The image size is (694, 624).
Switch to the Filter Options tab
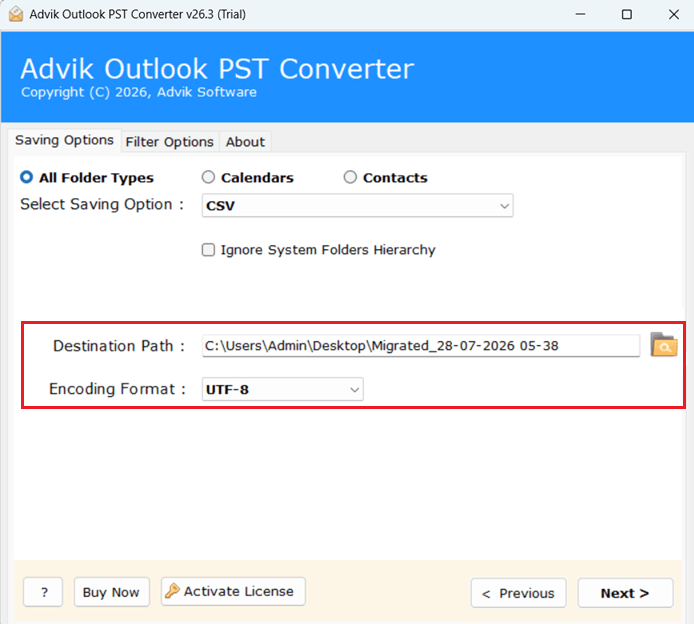click(x=170, y=142)
